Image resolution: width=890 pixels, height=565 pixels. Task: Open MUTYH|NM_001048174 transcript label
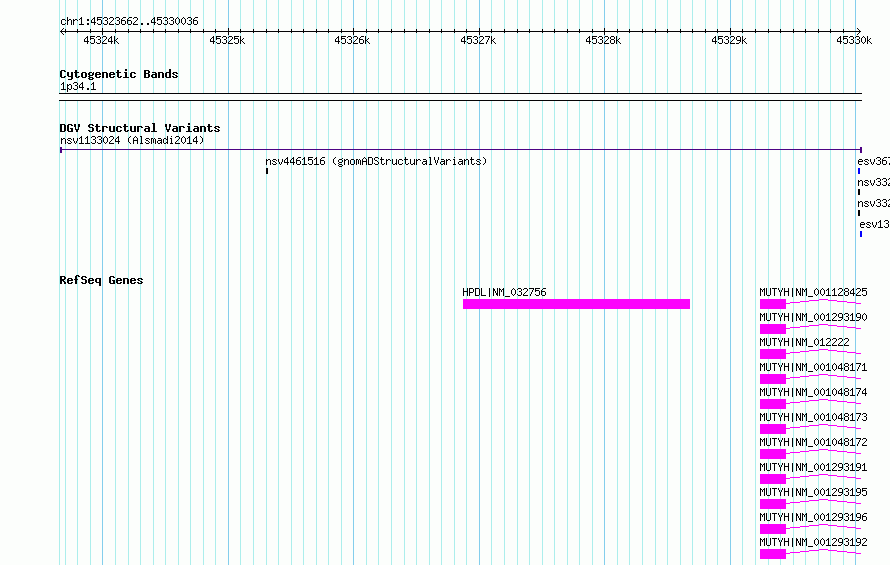[x=813, y=392]
